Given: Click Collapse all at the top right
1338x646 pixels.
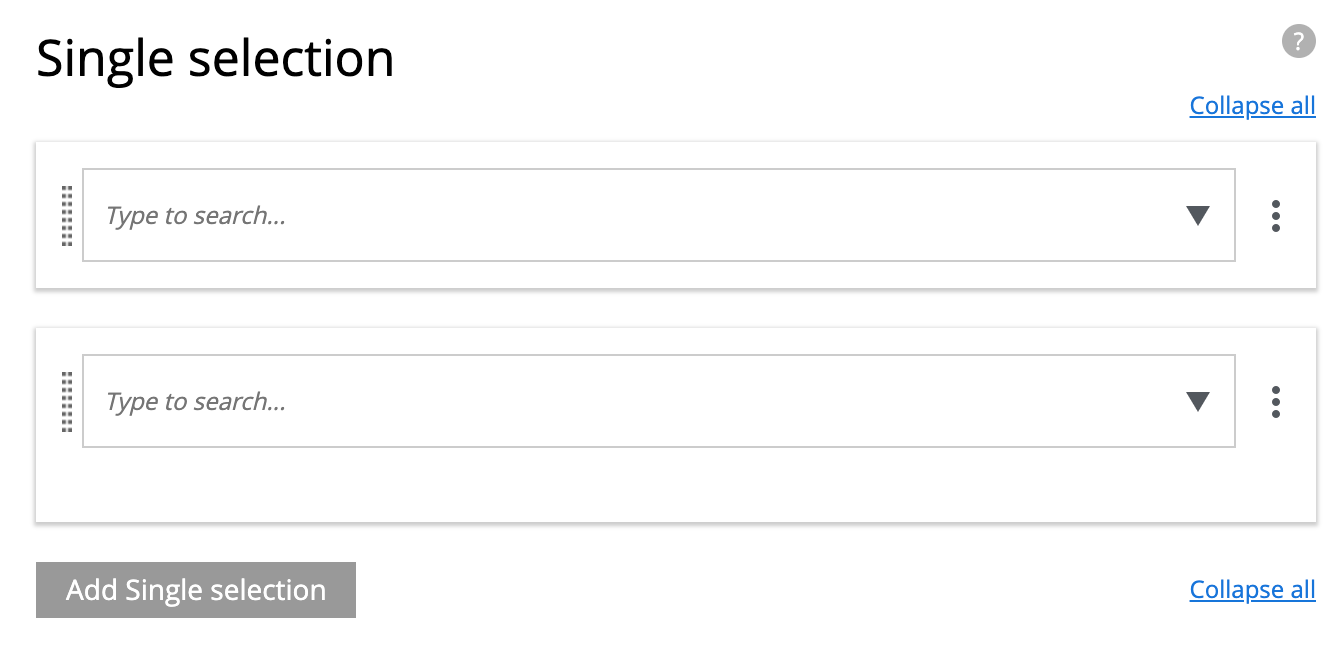Looking at the screenshot, I should [x=1252, y=105].
